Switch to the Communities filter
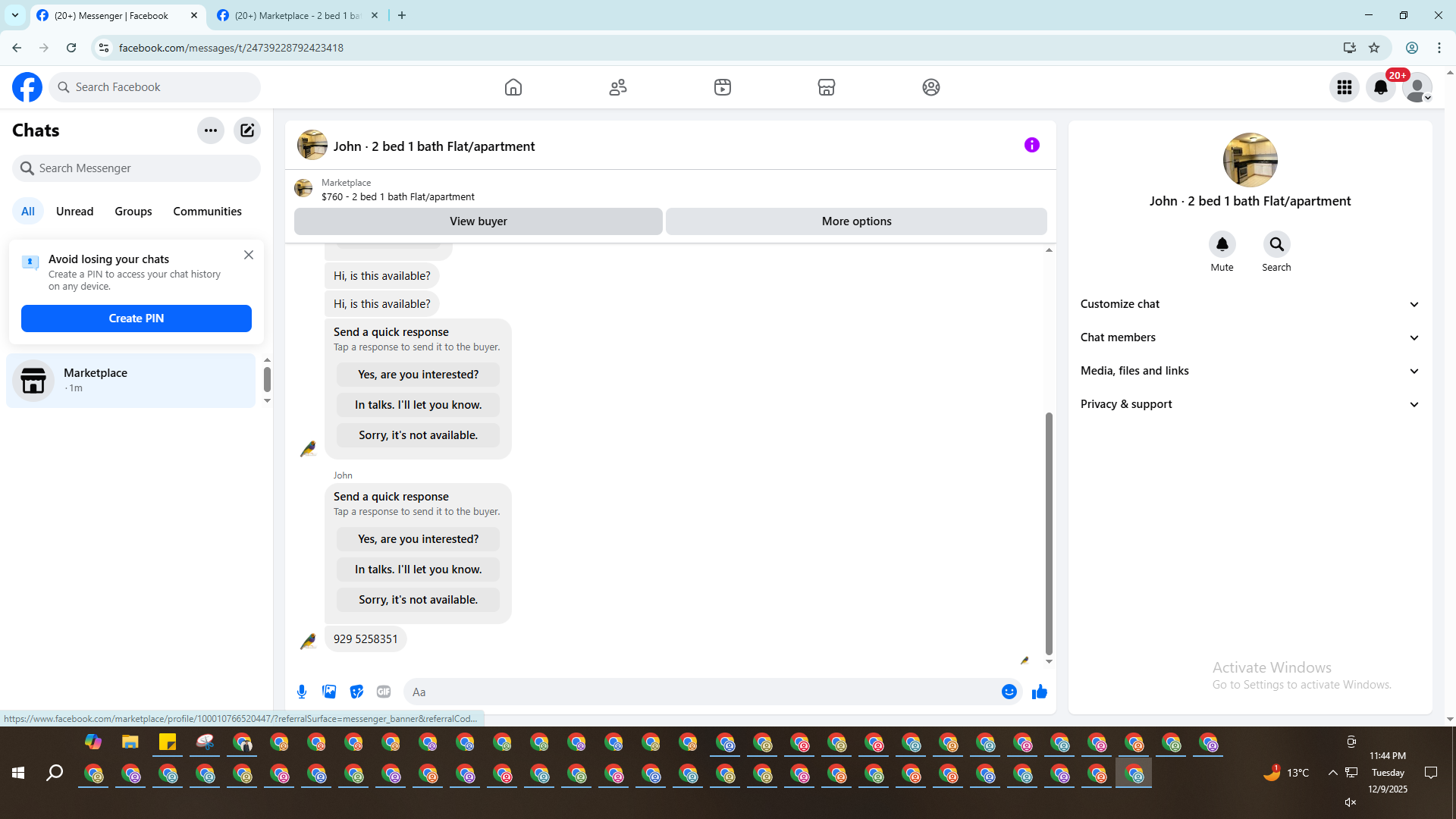 pos(207,212)
